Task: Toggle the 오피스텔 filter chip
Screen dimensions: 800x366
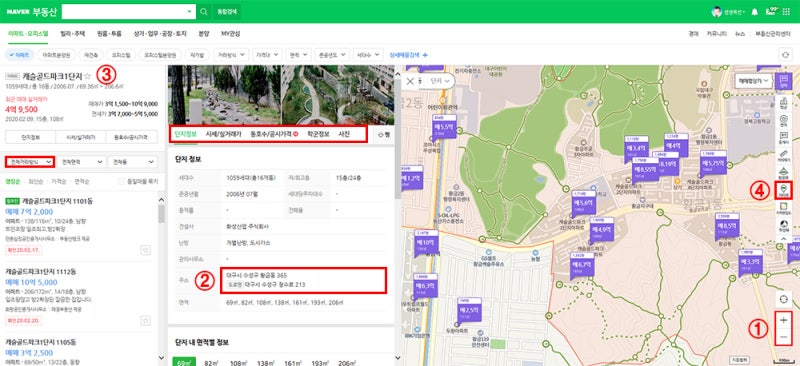Action: tap(122, 55)
